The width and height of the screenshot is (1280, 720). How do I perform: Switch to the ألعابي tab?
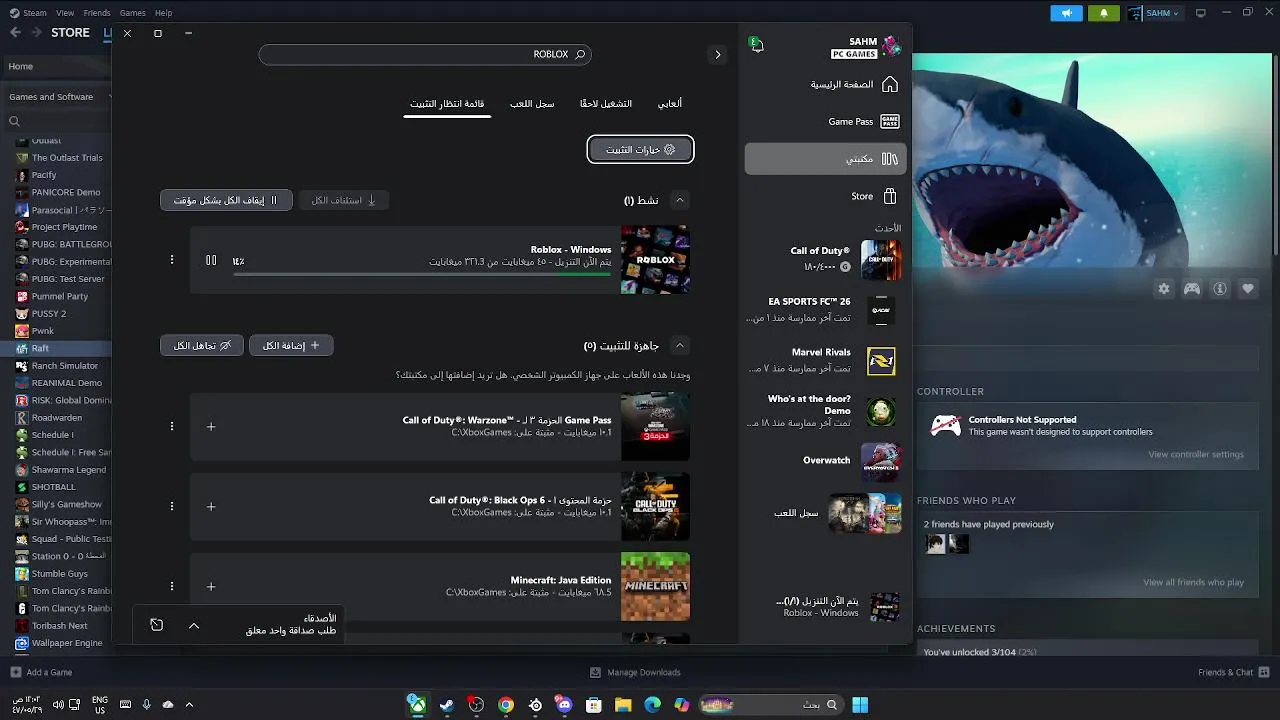pos(670,104)
